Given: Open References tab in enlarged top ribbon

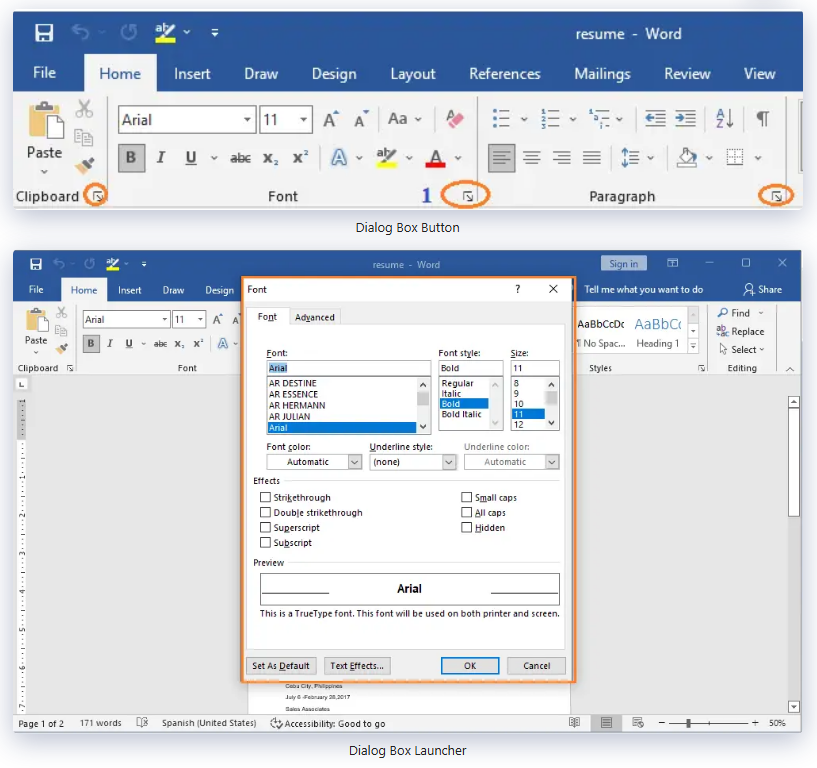Looking at the screenshot, I should [504, 73].
